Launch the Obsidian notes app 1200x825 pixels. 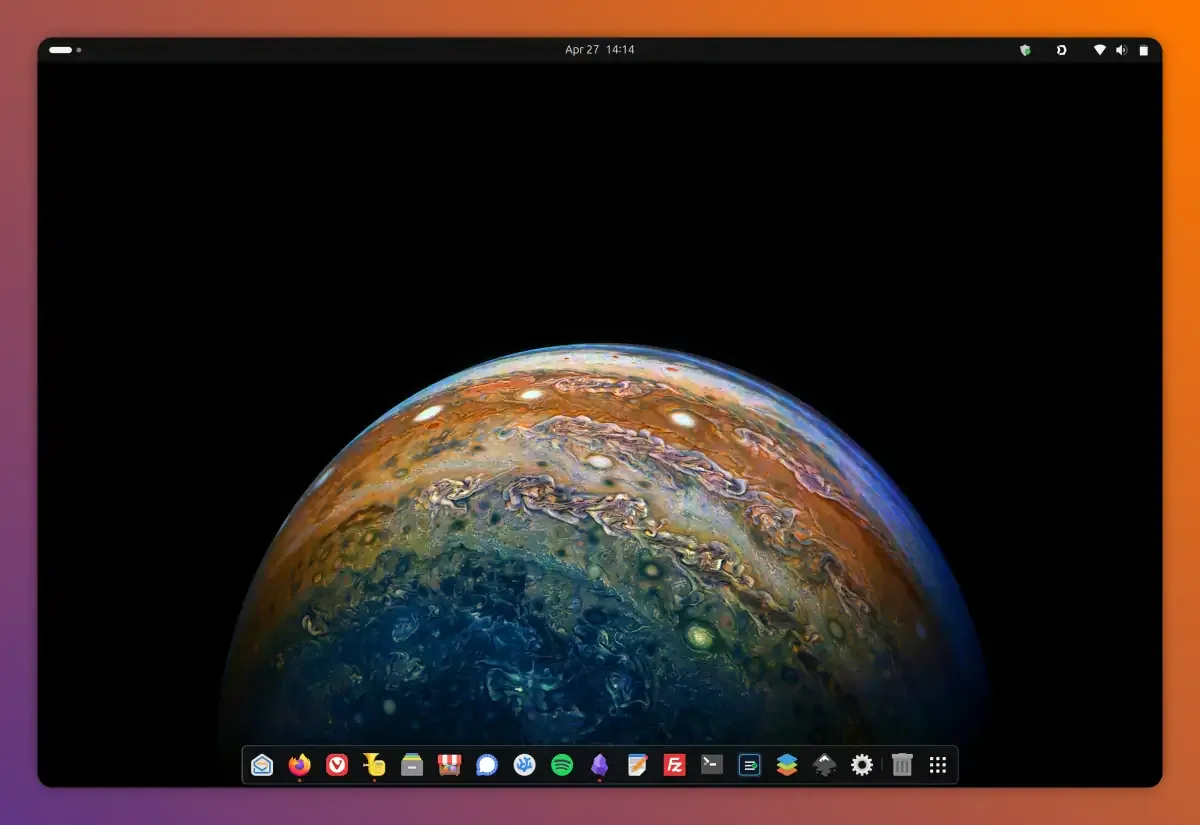599,765
